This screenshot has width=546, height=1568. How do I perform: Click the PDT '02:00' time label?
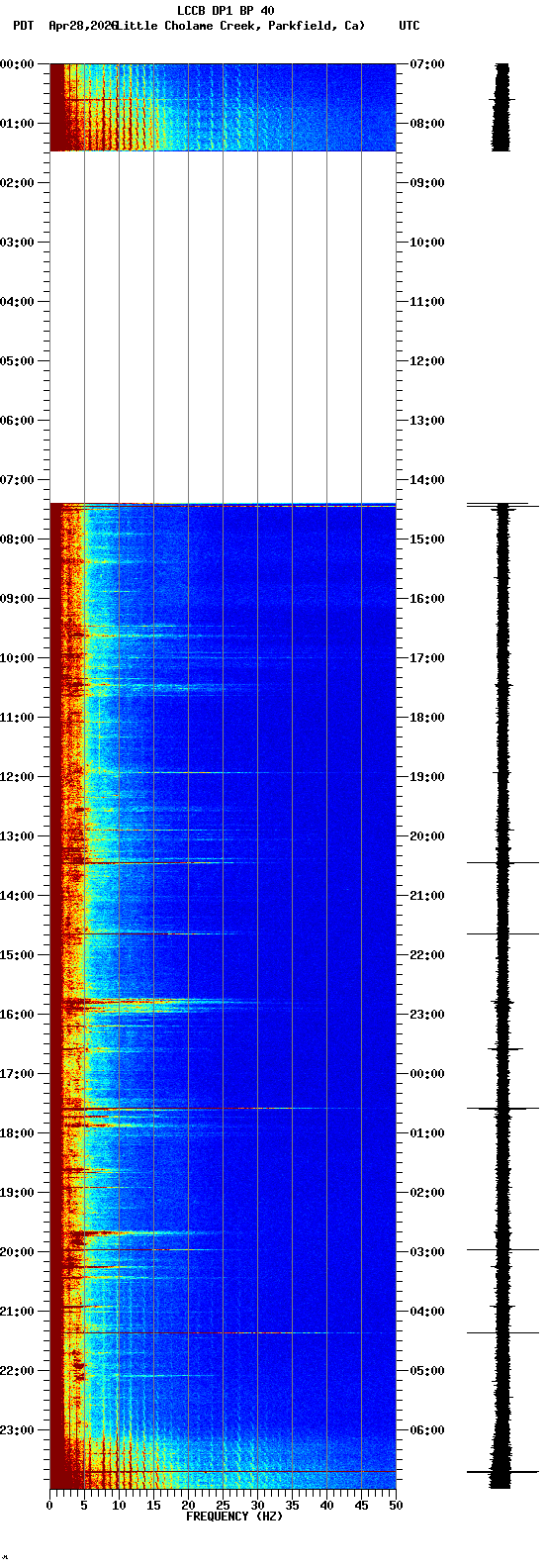coord(17,183)
